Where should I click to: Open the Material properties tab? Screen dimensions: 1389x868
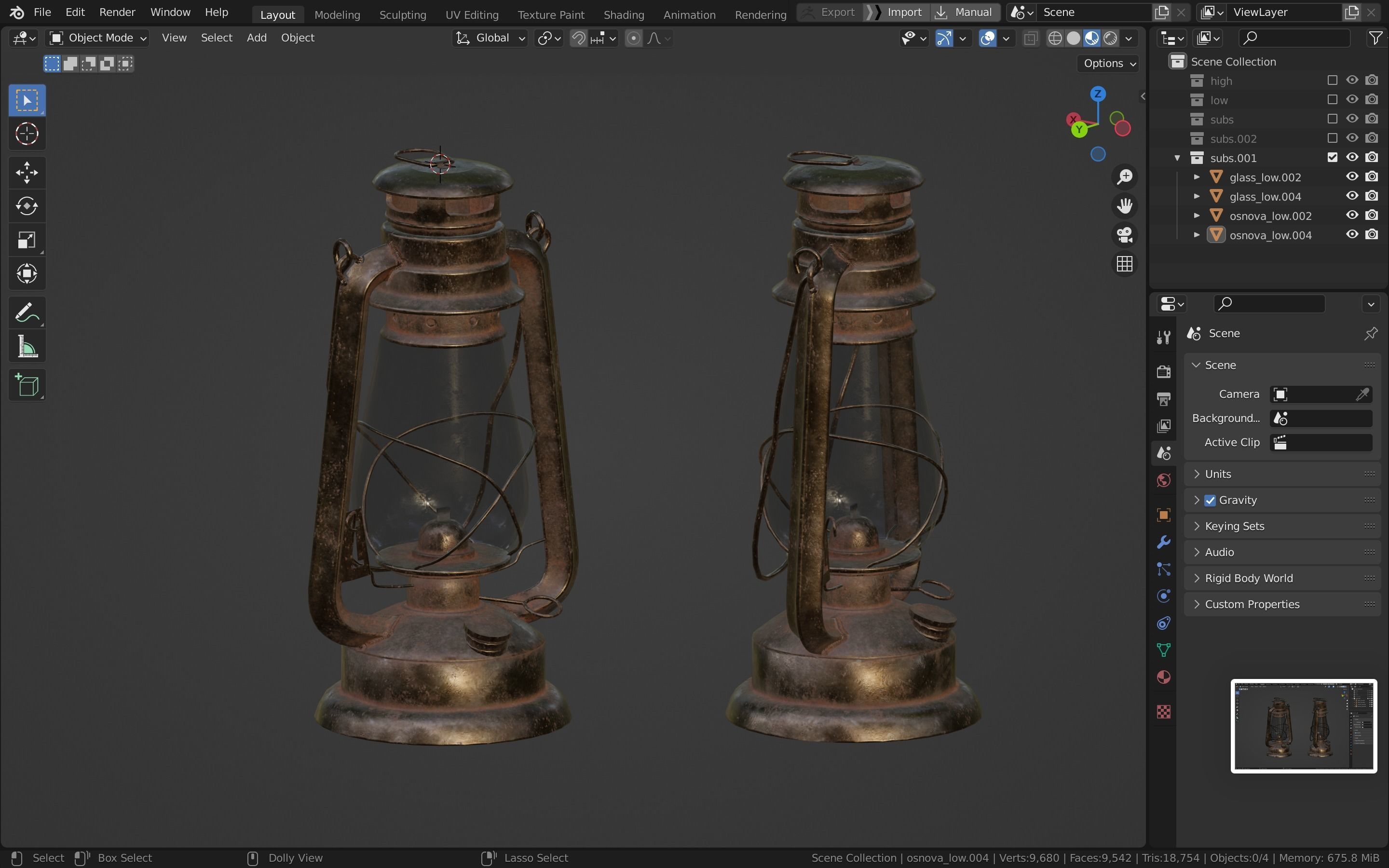click(1163, 678)
